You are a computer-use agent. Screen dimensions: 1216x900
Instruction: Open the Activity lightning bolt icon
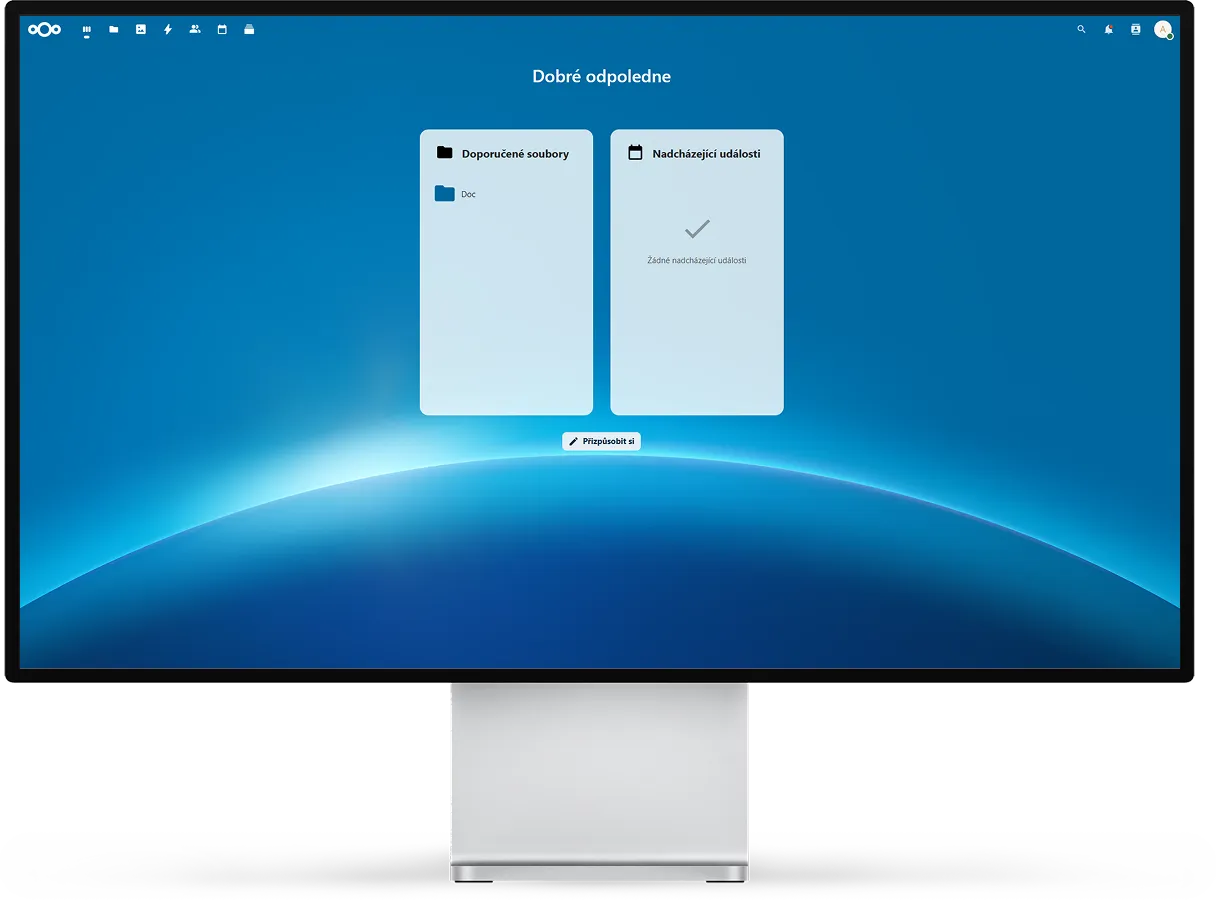[168, 30]
